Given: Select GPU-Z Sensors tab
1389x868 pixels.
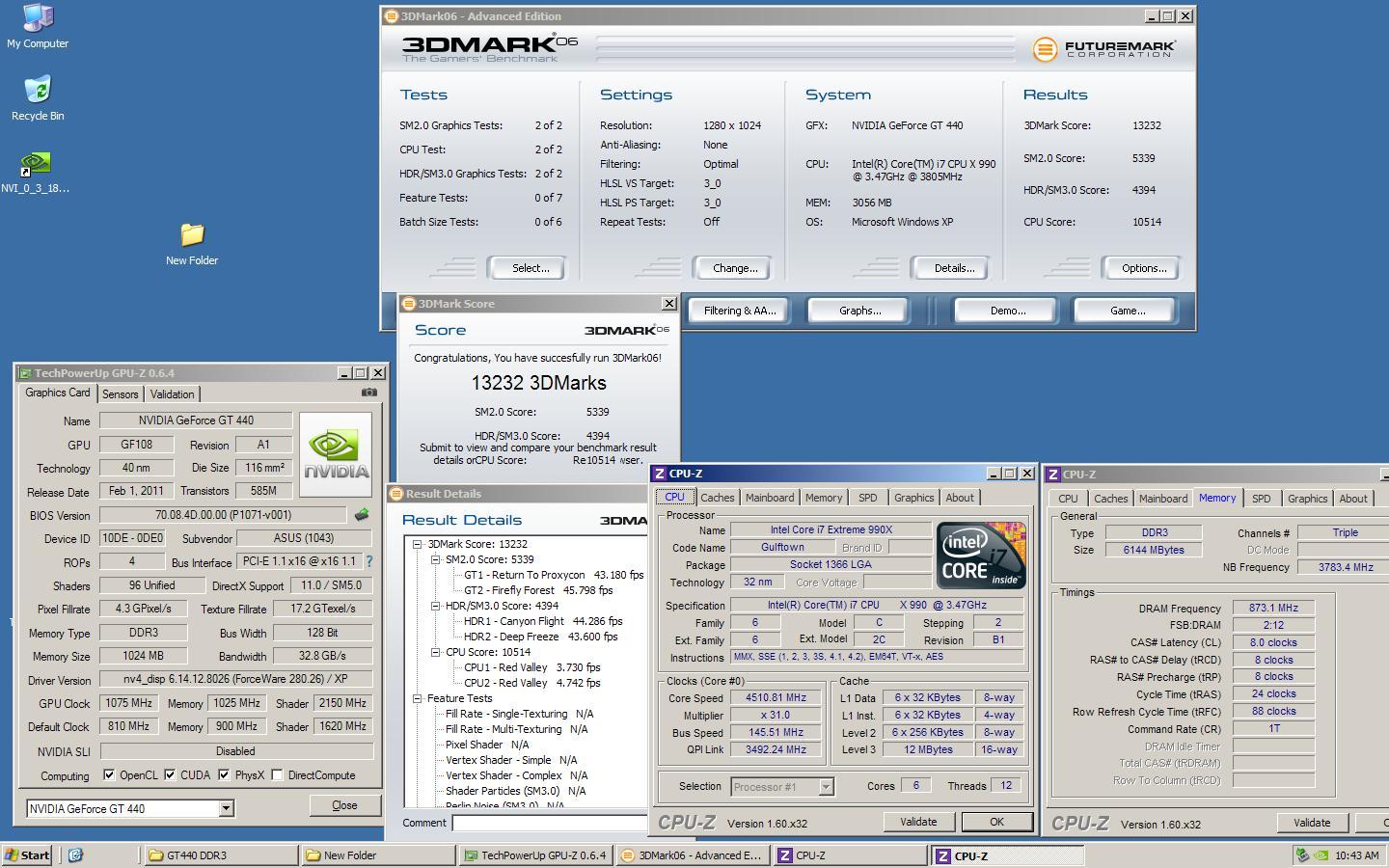Looking at the screenshot, I should tap(121, 393).
